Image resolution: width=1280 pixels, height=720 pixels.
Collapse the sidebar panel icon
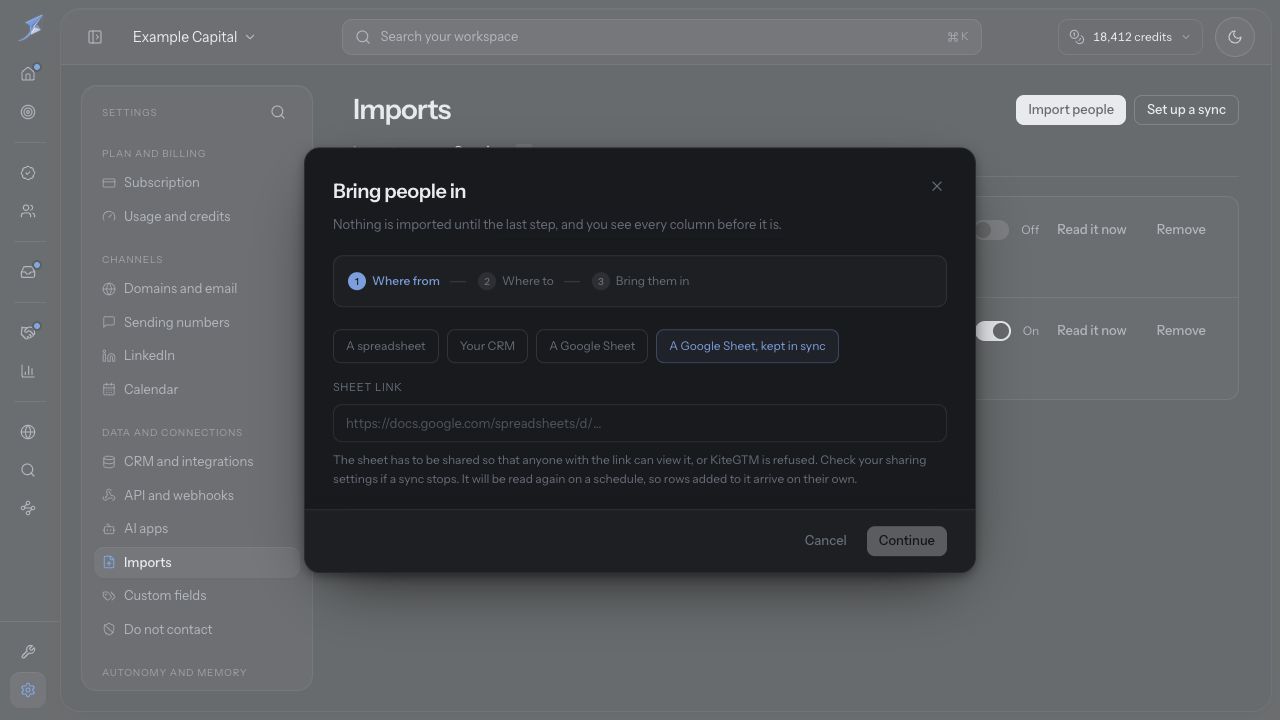95,37
